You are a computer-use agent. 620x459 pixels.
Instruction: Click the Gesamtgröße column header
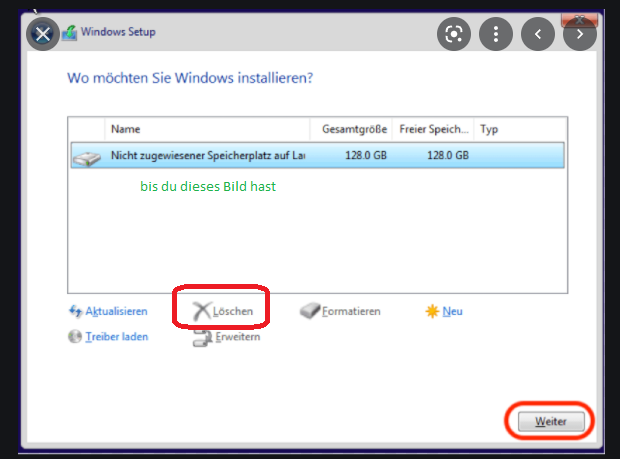click(351, 129)
